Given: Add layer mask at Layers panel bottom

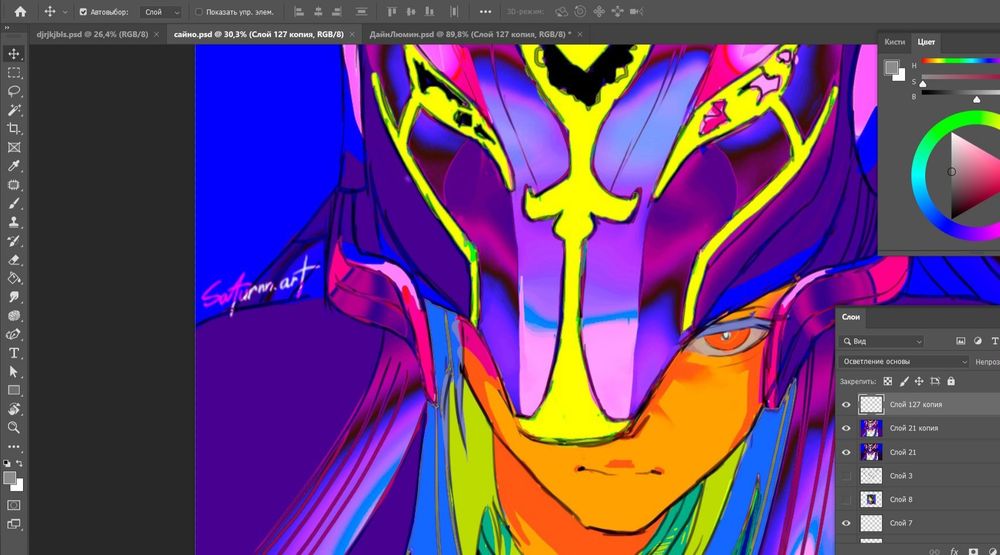Looking at the screenshot, I should [x=973, y=551].
